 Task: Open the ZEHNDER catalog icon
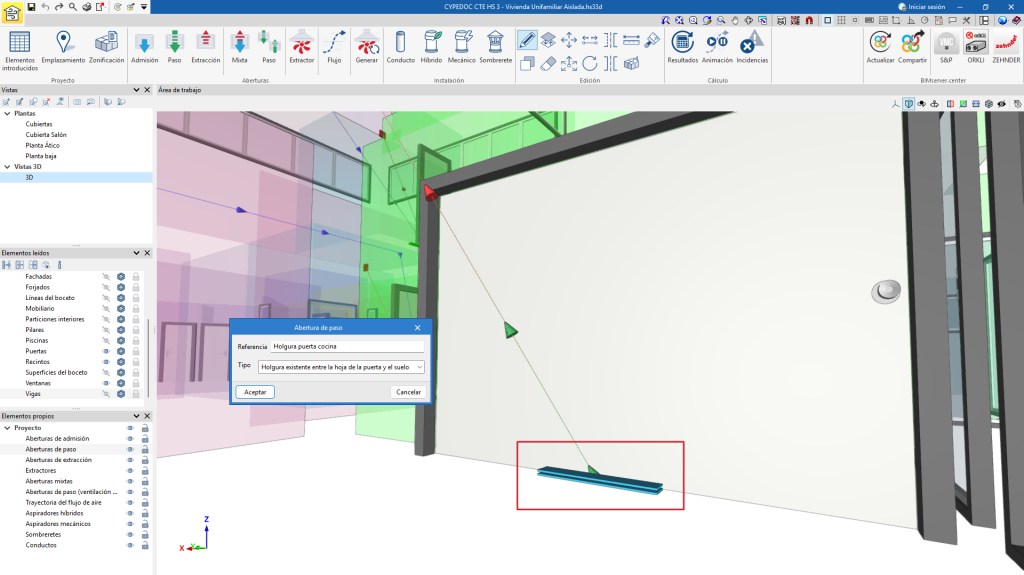[1006, 47]
